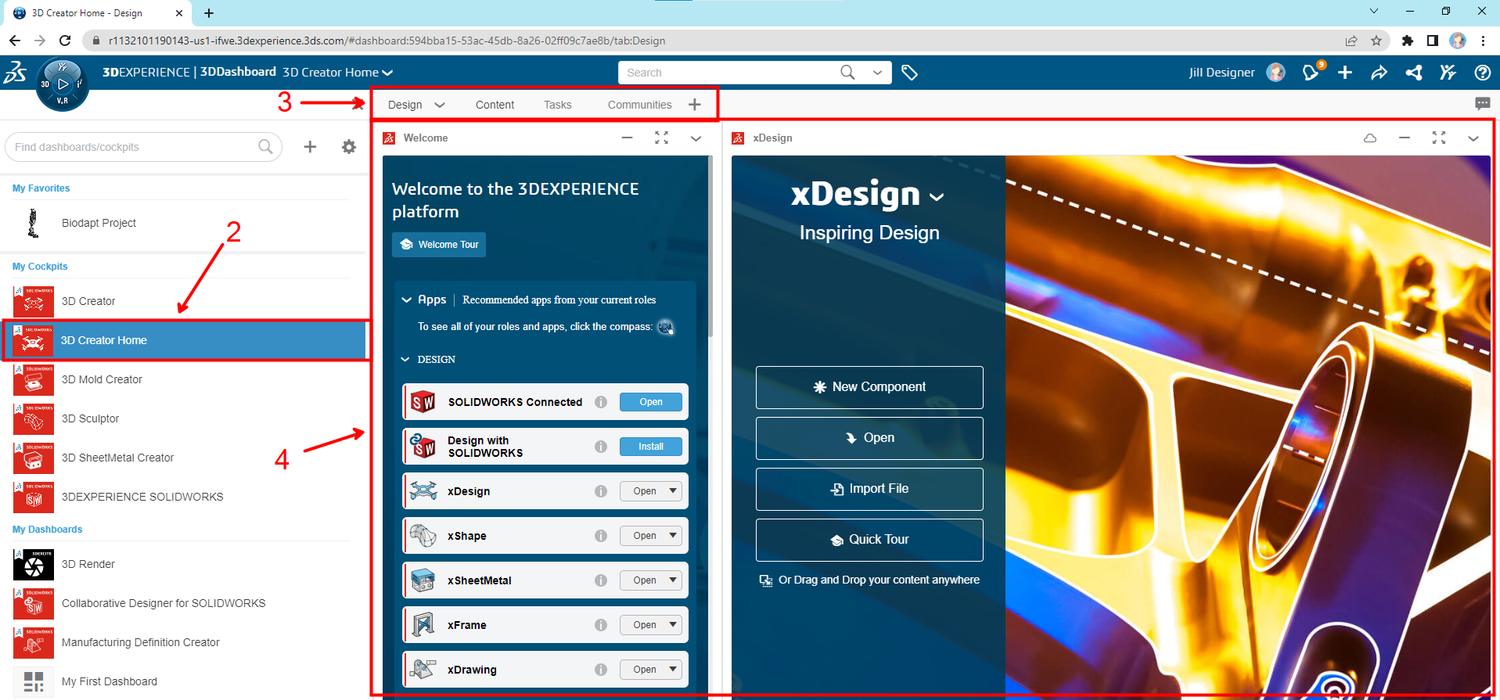This screenshot has height=700, width=1500.
Task: Select the xShape app icon
Action: pos(421,535)
